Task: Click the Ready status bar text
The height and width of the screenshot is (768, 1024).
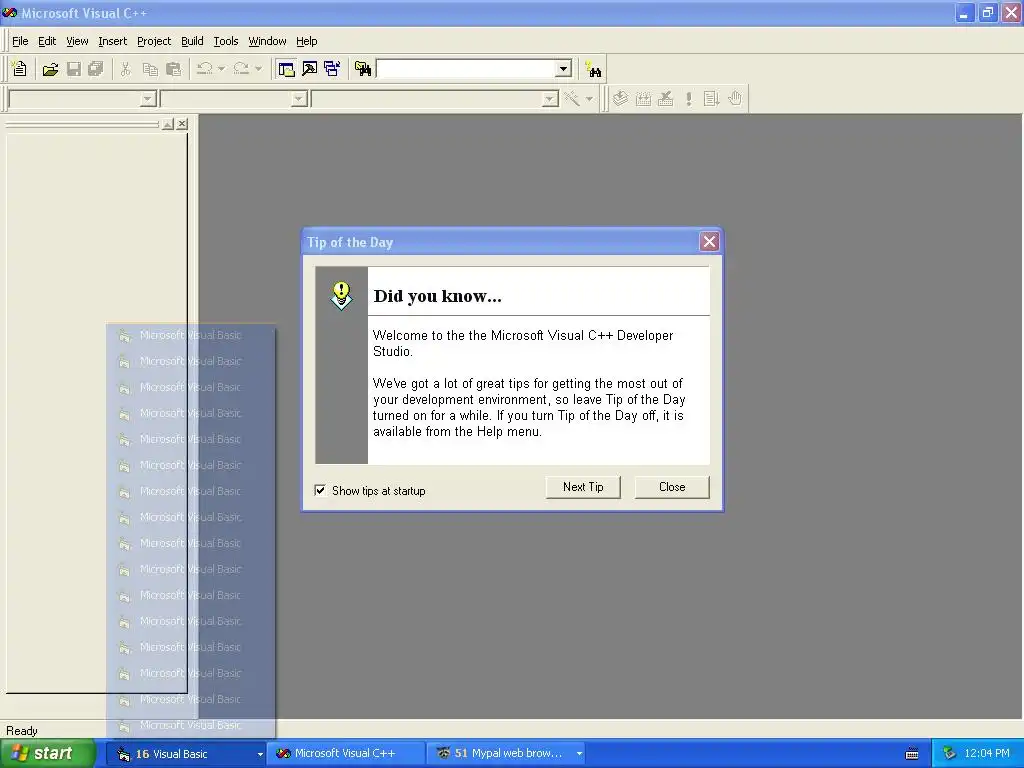Action: point(22,731)
